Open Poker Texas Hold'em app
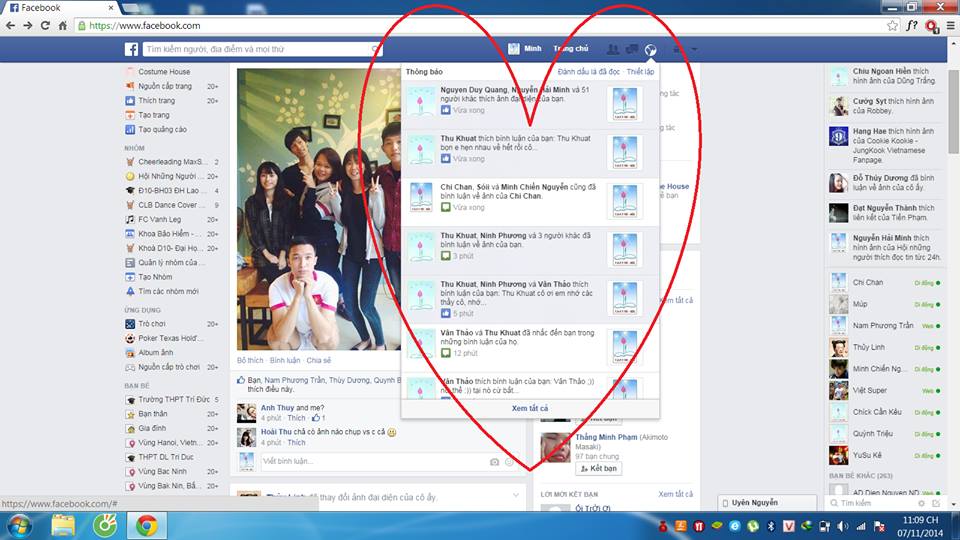Screen dimensions: 960x540 point(171,338)
